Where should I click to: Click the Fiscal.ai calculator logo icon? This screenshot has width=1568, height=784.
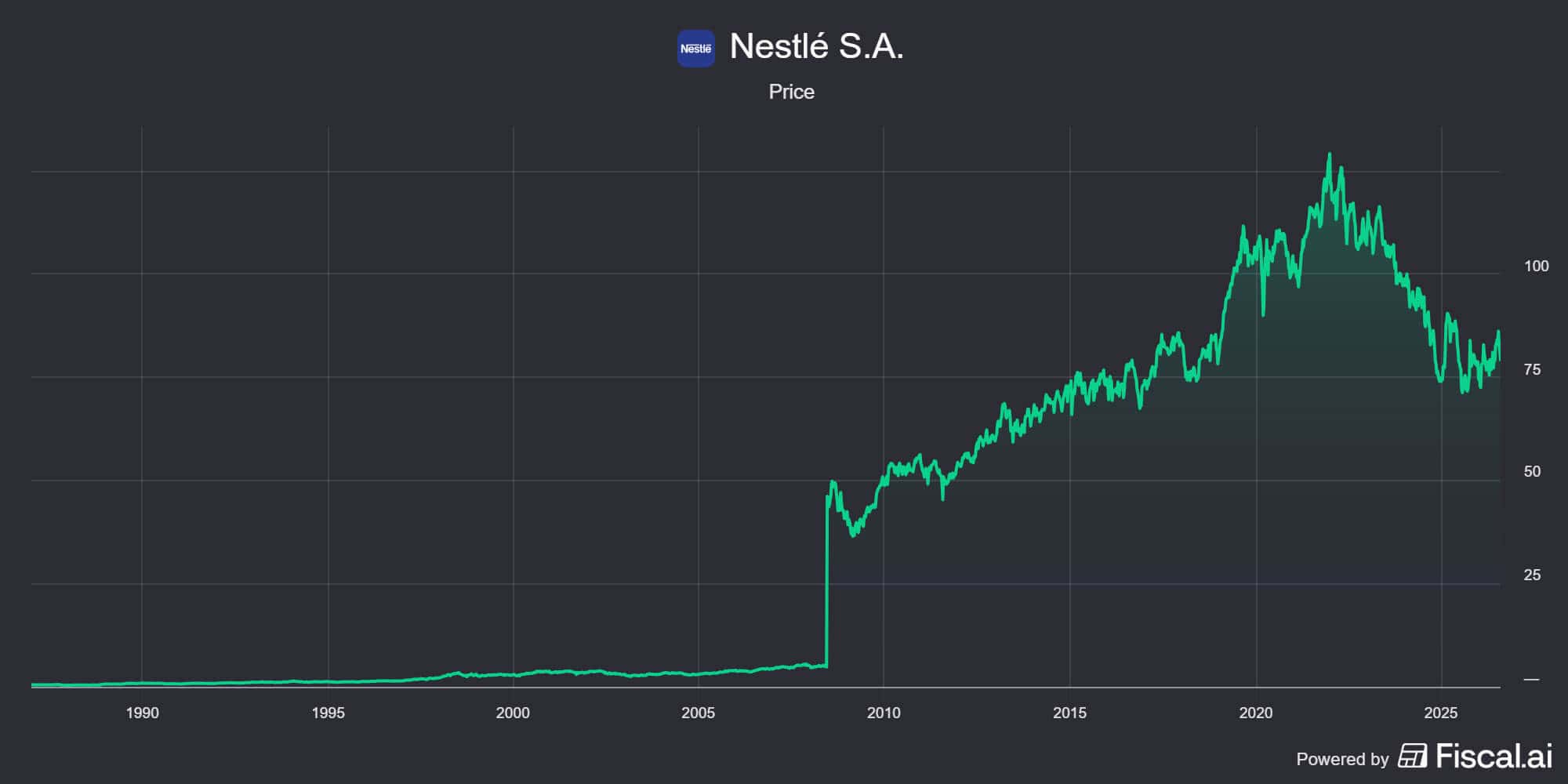(x=1413, y=756)
